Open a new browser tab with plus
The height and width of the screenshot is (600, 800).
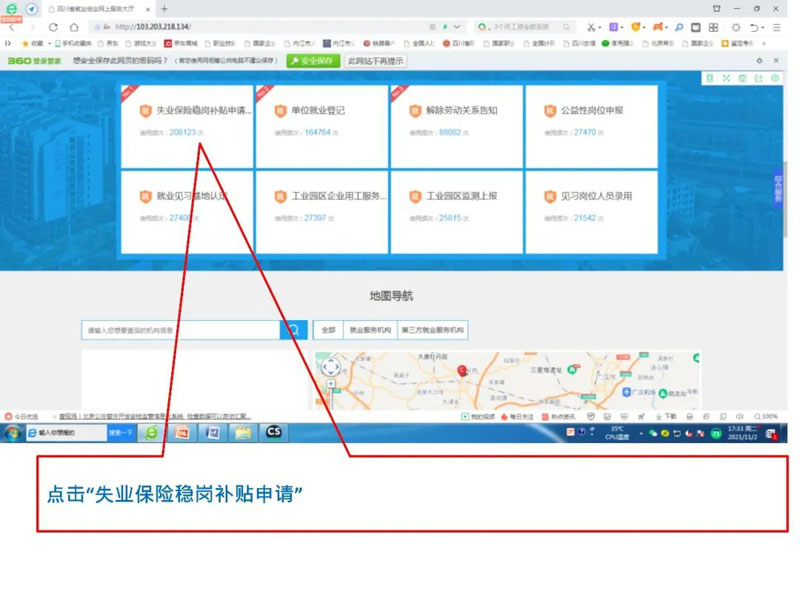(164, 9)
